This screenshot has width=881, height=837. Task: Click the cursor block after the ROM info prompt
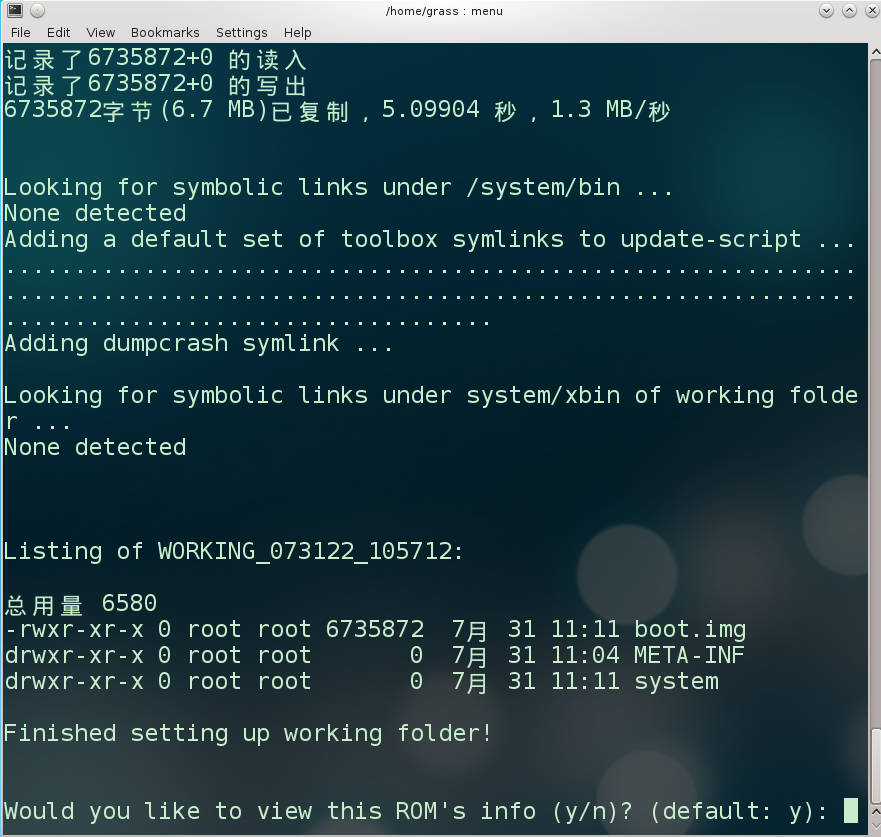(x=850, y=810)
